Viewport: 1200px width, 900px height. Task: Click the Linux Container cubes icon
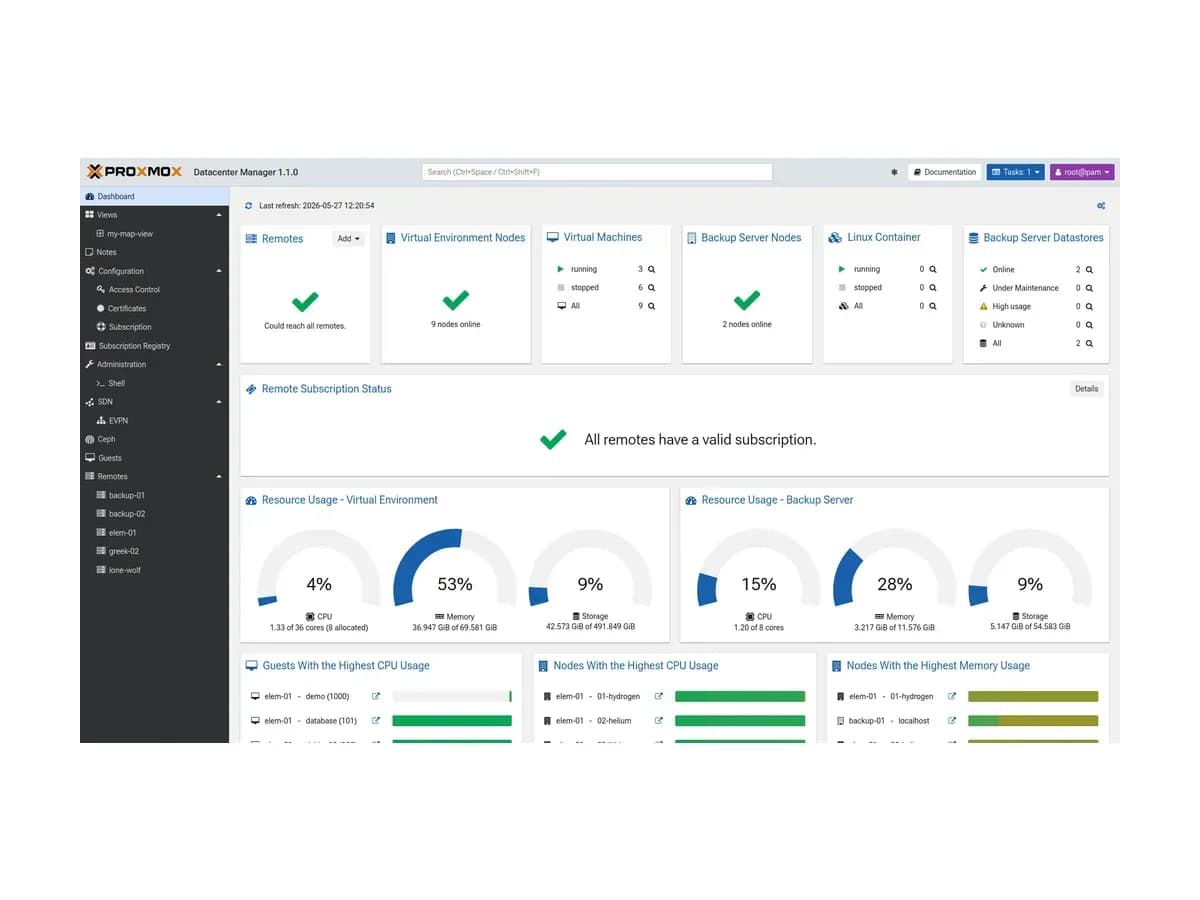836,238
